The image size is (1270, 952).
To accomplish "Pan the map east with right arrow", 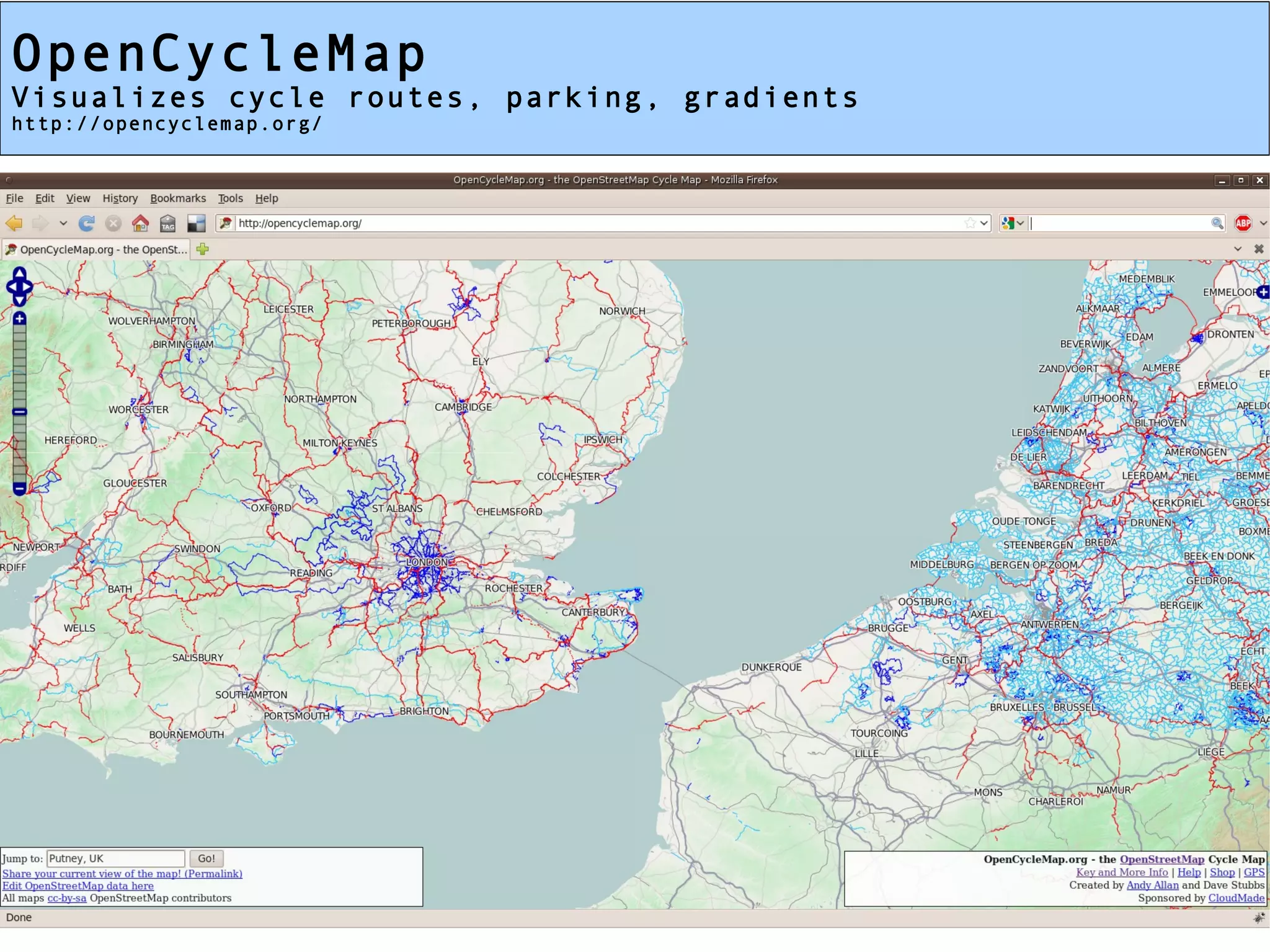I will point(28,287).
